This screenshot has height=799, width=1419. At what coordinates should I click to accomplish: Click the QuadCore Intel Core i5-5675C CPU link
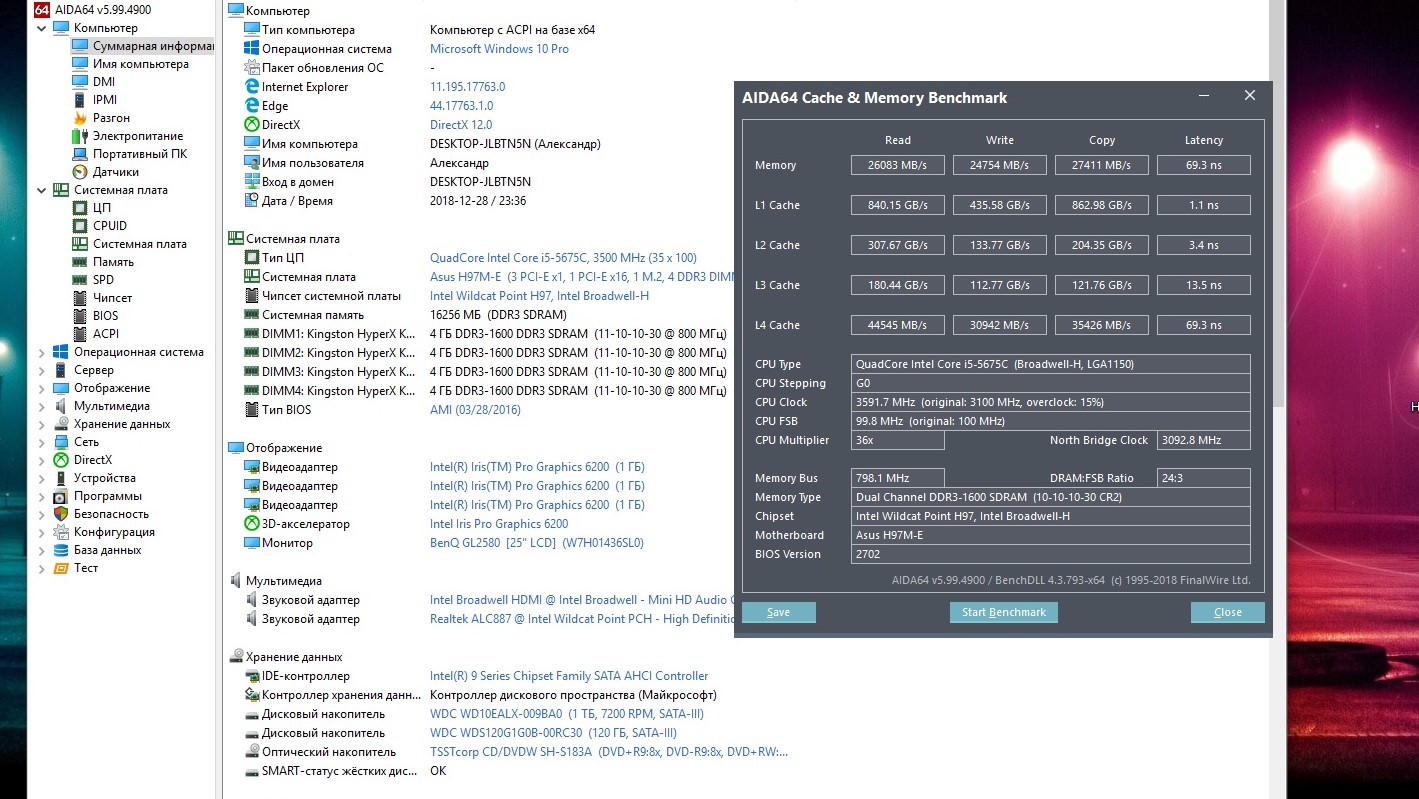click(x=563, y=258)
